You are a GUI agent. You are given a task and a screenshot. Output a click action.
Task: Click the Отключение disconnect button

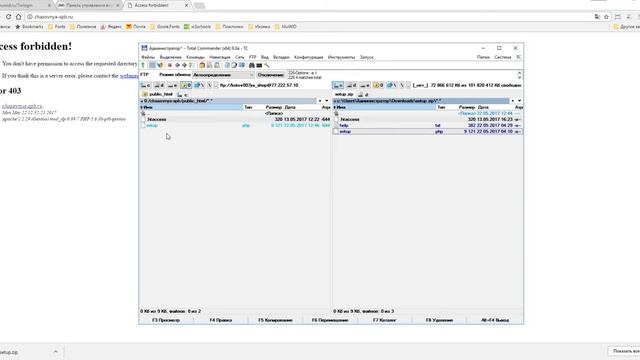point(271,75)
